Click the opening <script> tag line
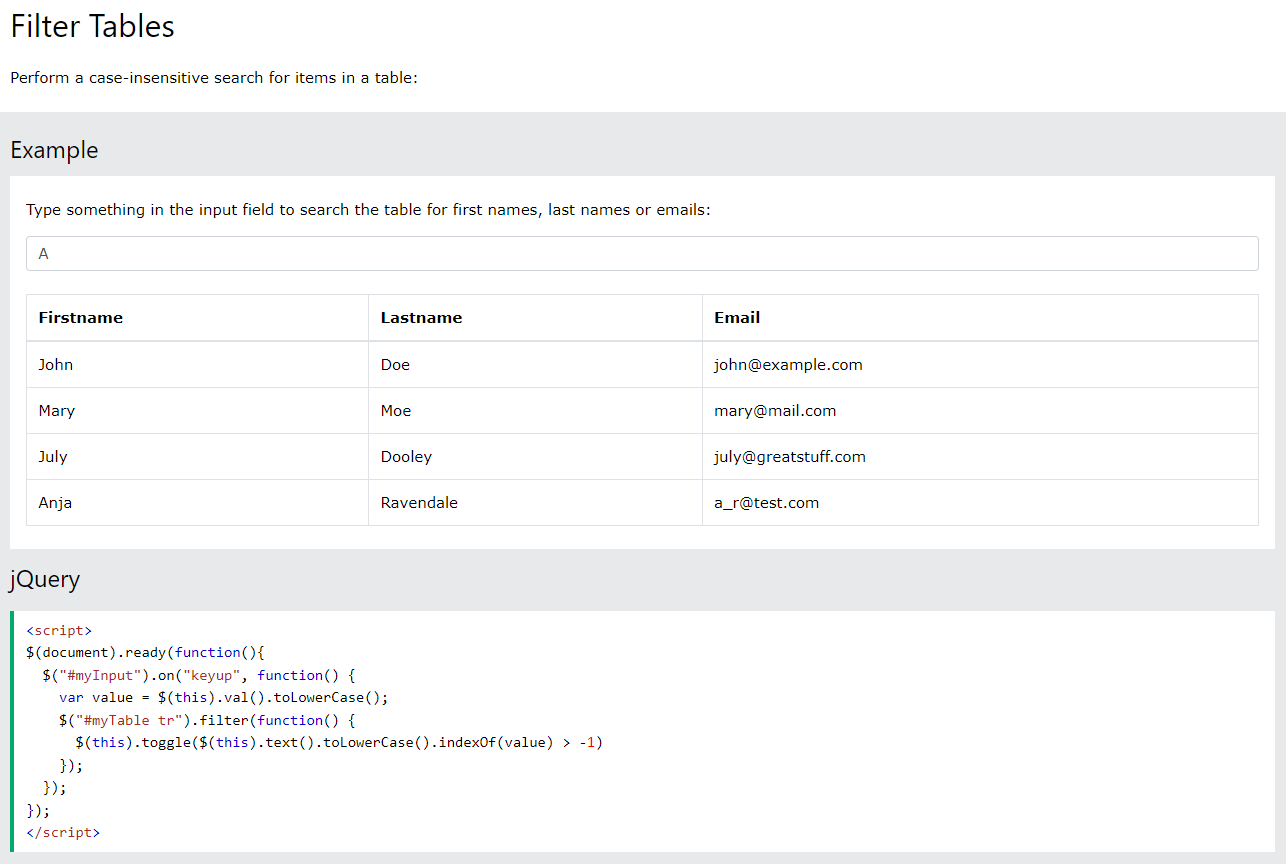This screenshot has height=864, width=1286. 59,630
